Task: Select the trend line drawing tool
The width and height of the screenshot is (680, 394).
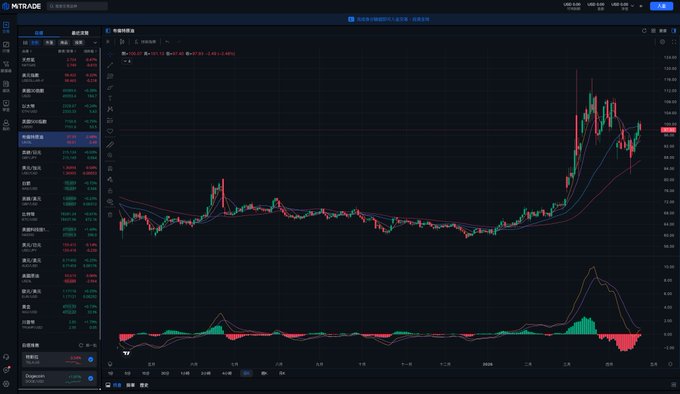Action: [x=110, y=65]
